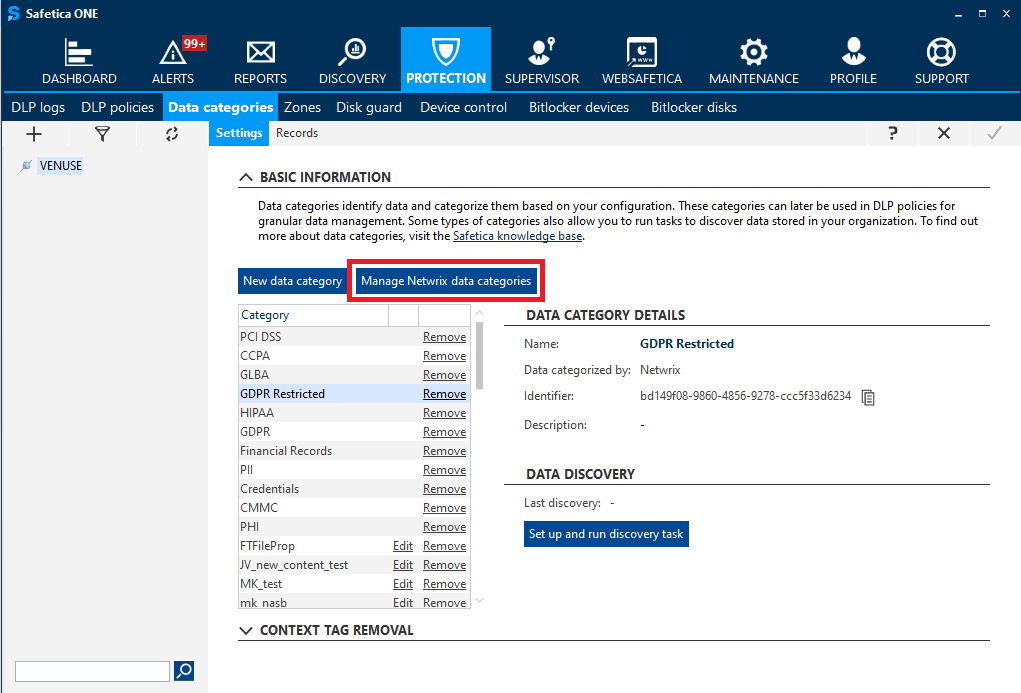Remove the PCI DSS category

(x=445, y=337)
